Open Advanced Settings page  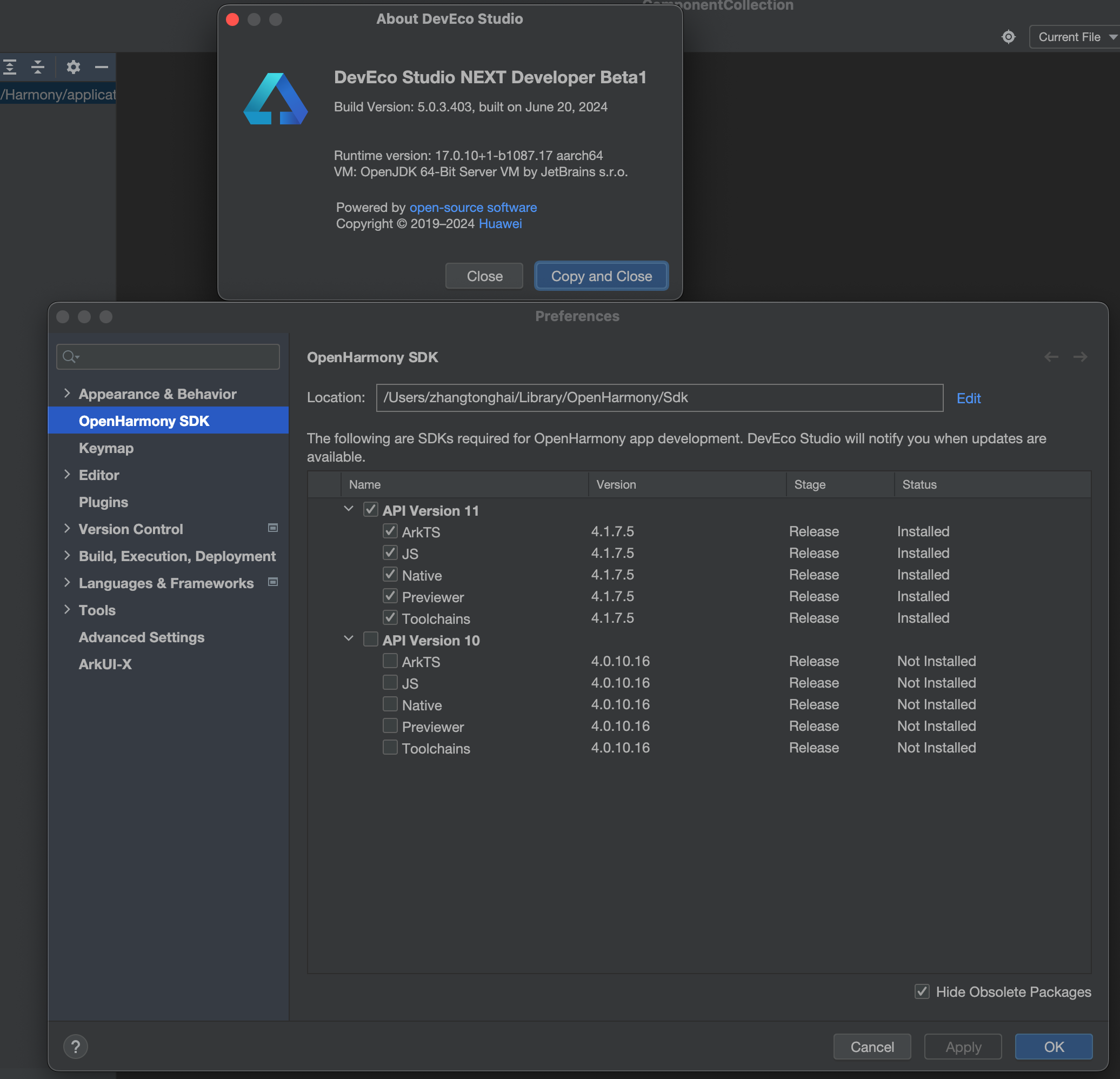pos(142,637)
